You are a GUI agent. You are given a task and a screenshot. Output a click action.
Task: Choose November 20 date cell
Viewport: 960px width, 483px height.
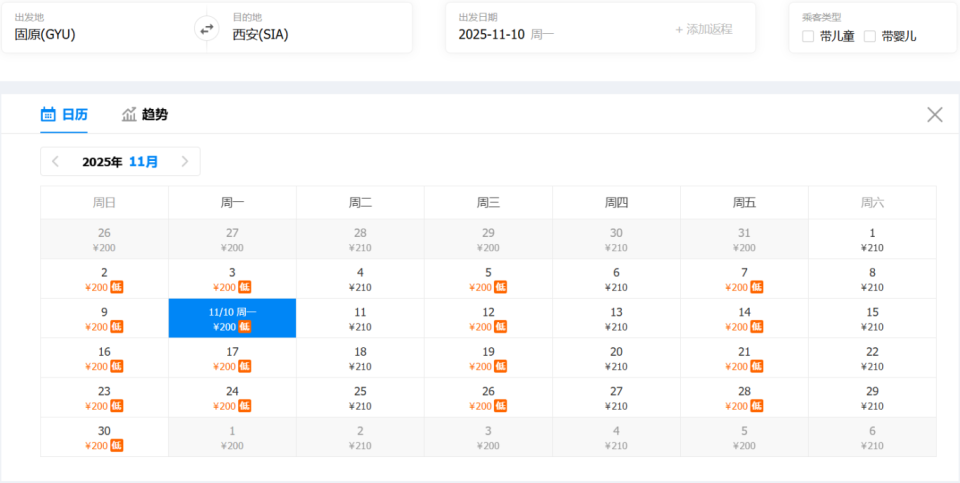tap(617, 358)
